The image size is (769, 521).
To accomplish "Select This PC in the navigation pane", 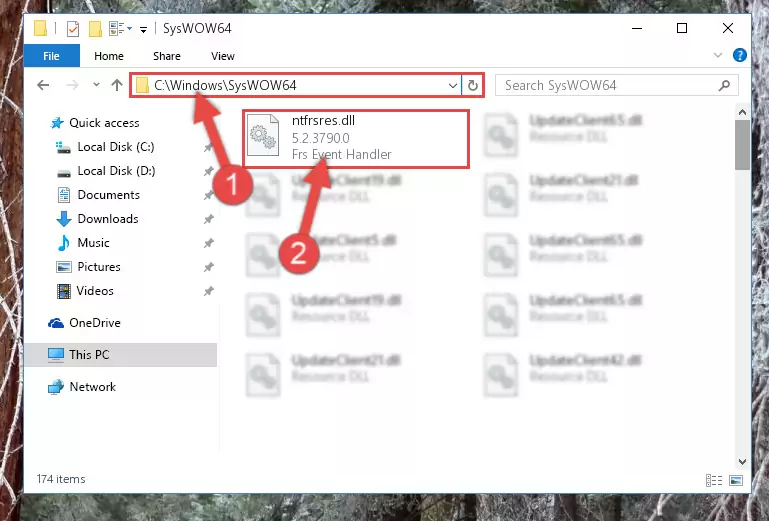I will pyautogui.click(x=120, y=355).
